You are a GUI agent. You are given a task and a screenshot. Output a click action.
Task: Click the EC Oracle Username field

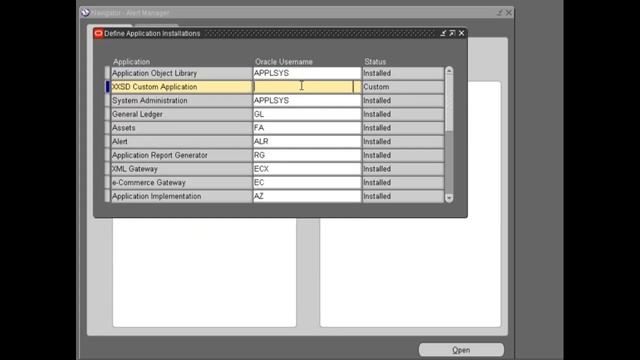[x=307, y=182]
